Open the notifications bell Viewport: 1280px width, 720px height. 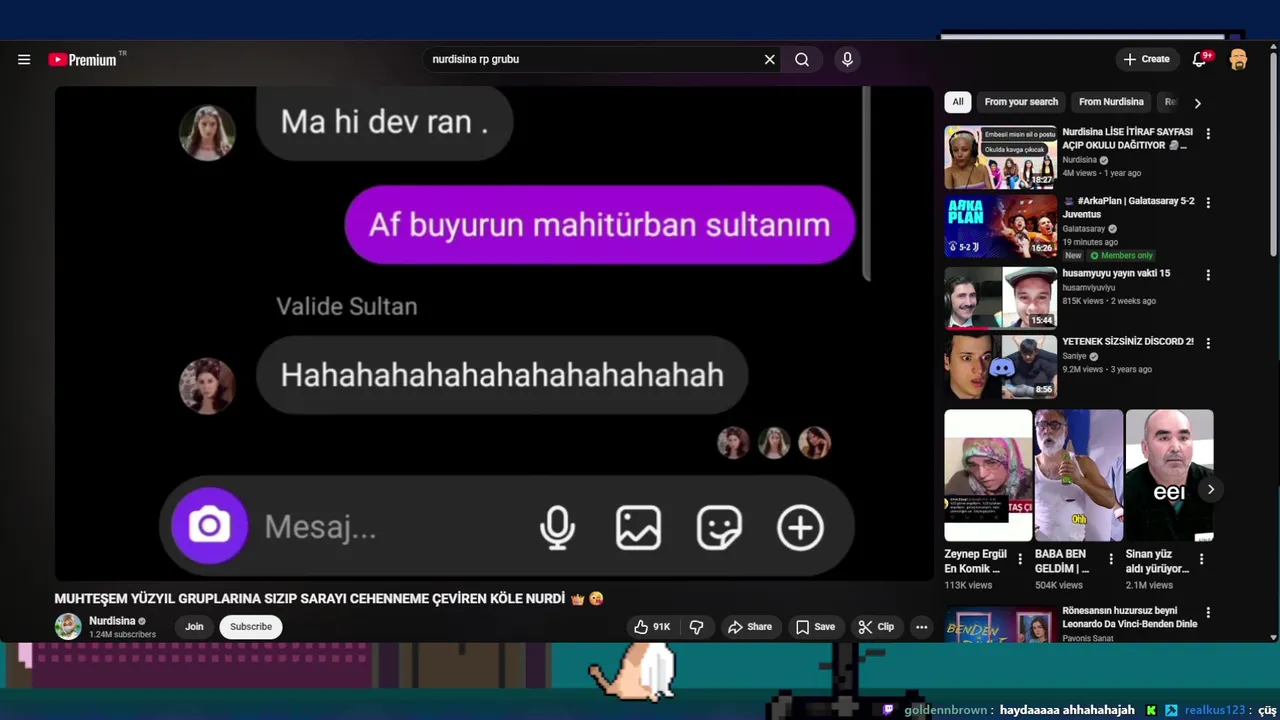coord(1199,60)
